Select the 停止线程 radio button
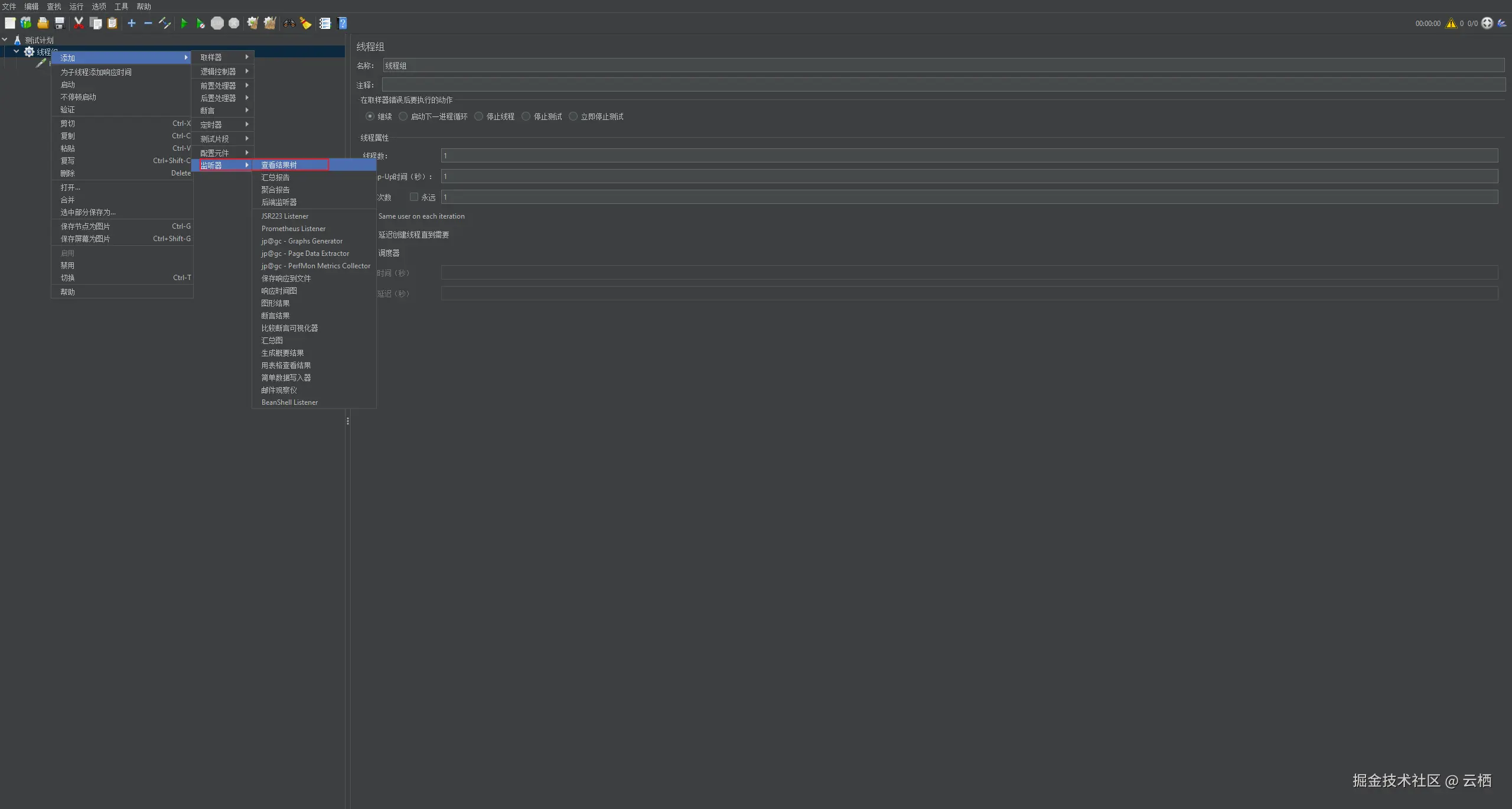Viewport: 1512px width, 809px height. (x=479, y=116)
